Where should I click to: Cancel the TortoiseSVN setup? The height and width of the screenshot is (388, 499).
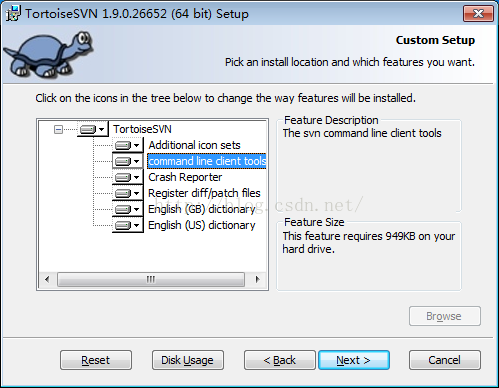445,360
